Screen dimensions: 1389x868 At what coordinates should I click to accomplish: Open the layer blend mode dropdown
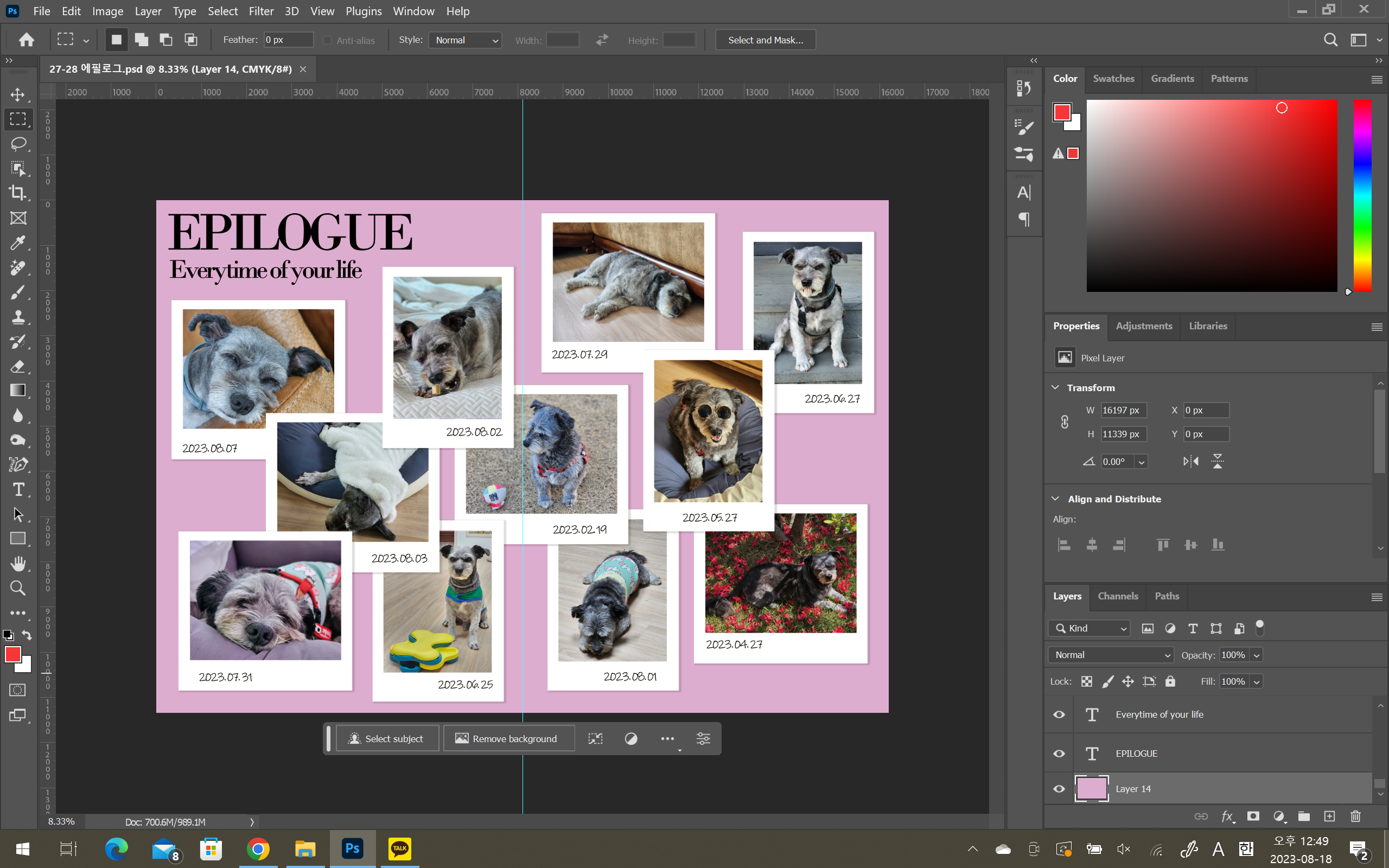(1111, 655)
